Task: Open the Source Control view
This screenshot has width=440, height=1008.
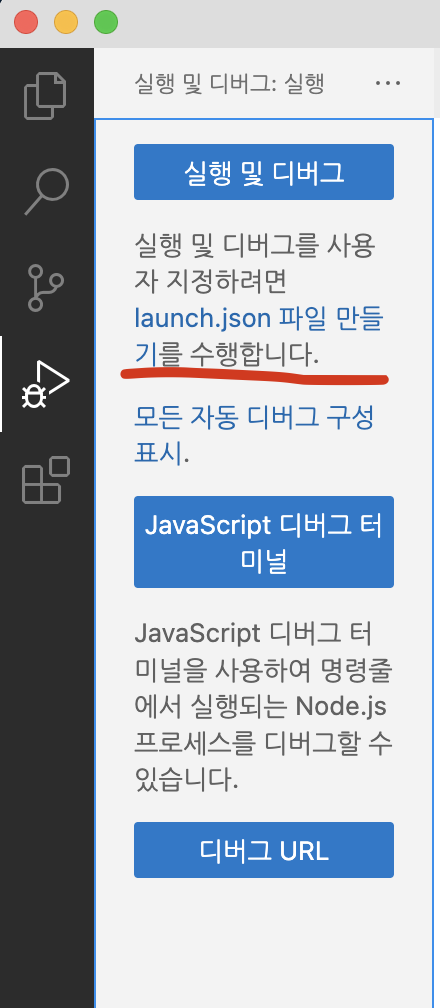Action: pos(46,287)
